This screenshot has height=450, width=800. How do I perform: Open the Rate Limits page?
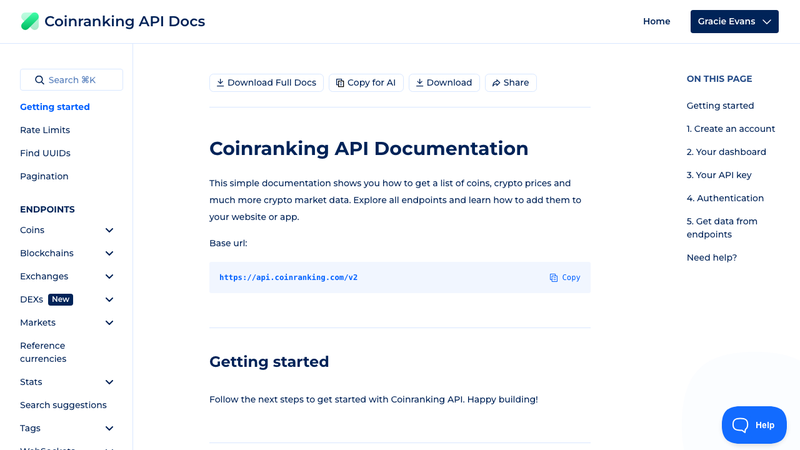click(x=45, y=130)
